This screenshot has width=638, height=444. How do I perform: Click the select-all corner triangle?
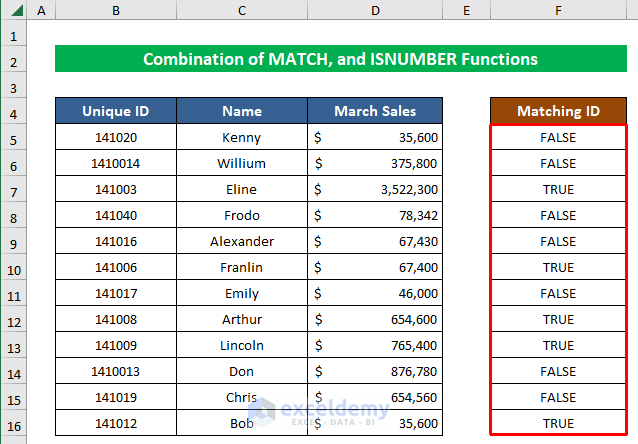click(x=14, y=10)
